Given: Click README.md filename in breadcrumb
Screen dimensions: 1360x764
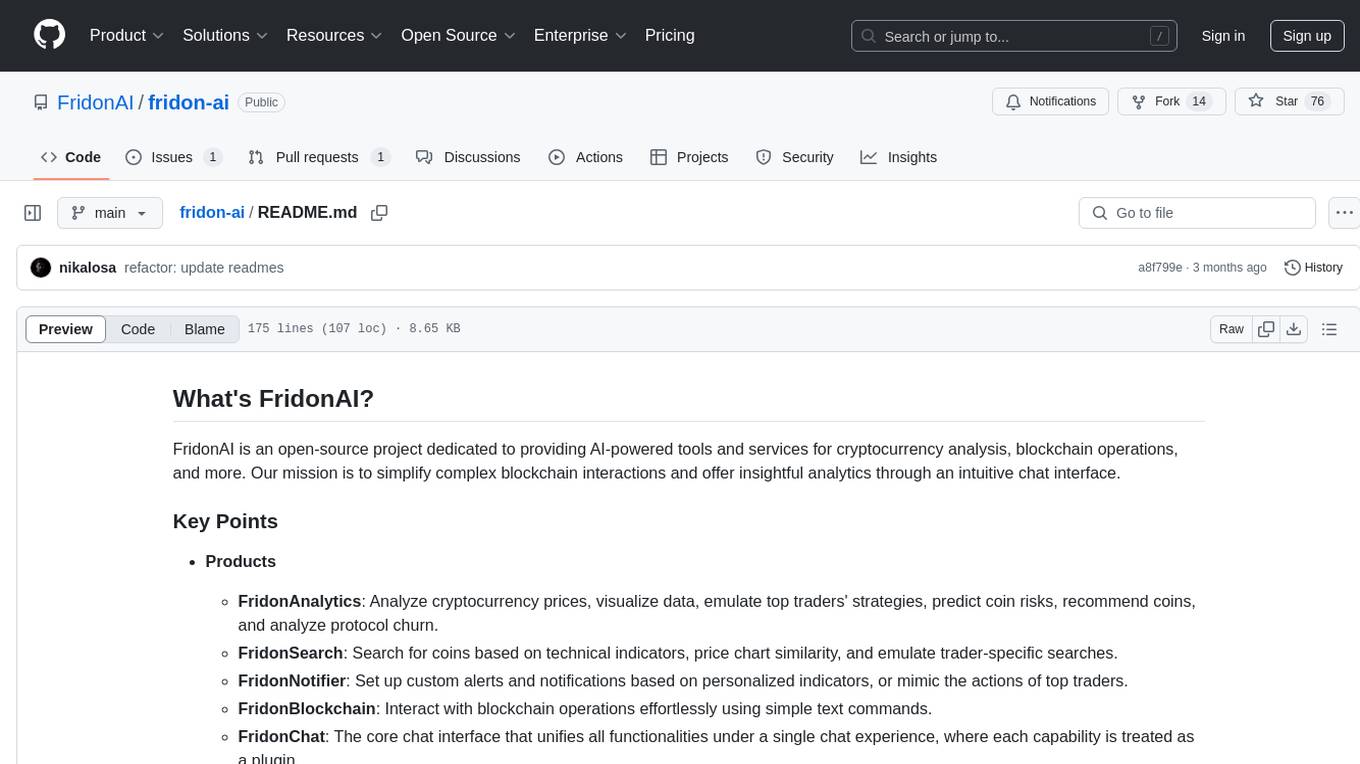Looking at the screenshot, I should point(307,213).
